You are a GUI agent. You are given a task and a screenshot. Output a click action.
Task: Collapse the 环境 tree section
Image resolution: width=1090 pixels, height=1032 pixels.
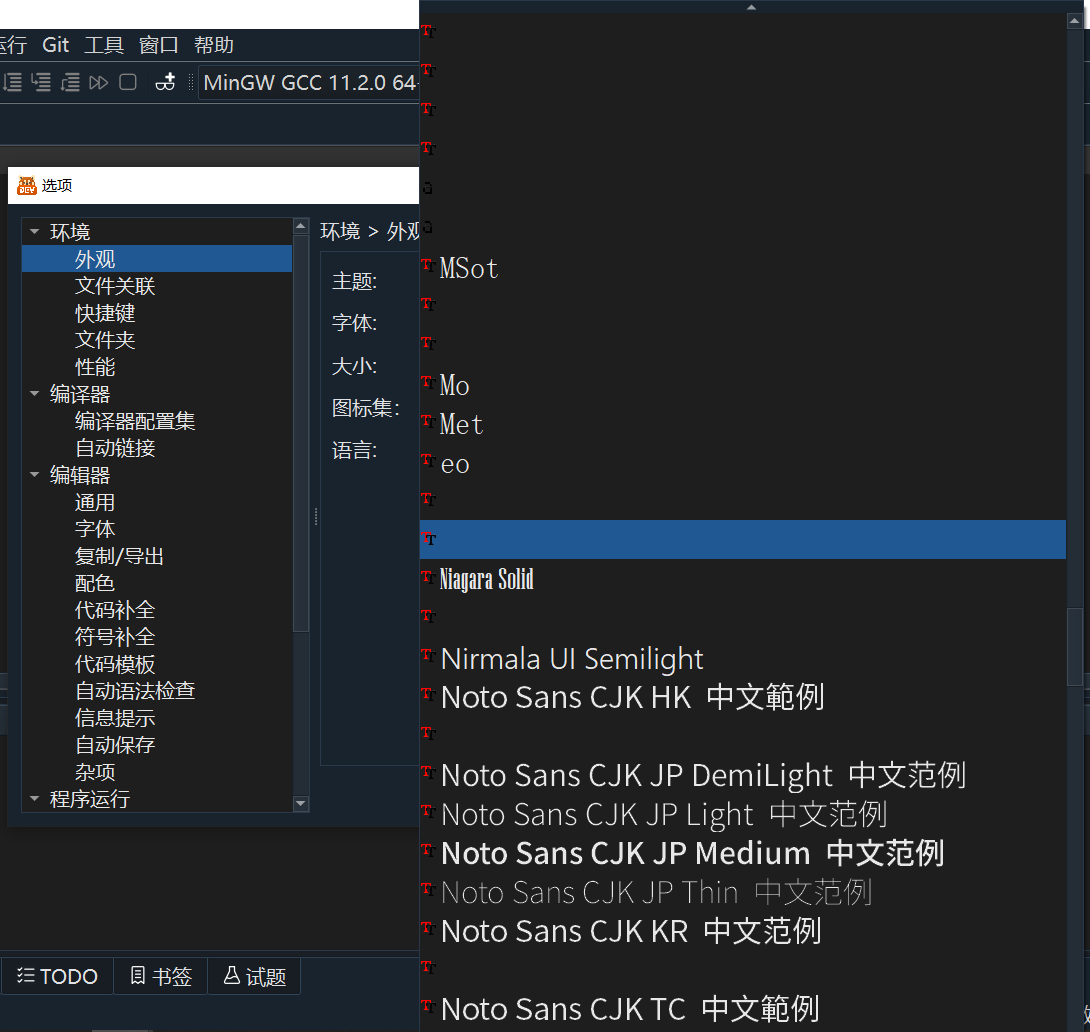(34, 231)
